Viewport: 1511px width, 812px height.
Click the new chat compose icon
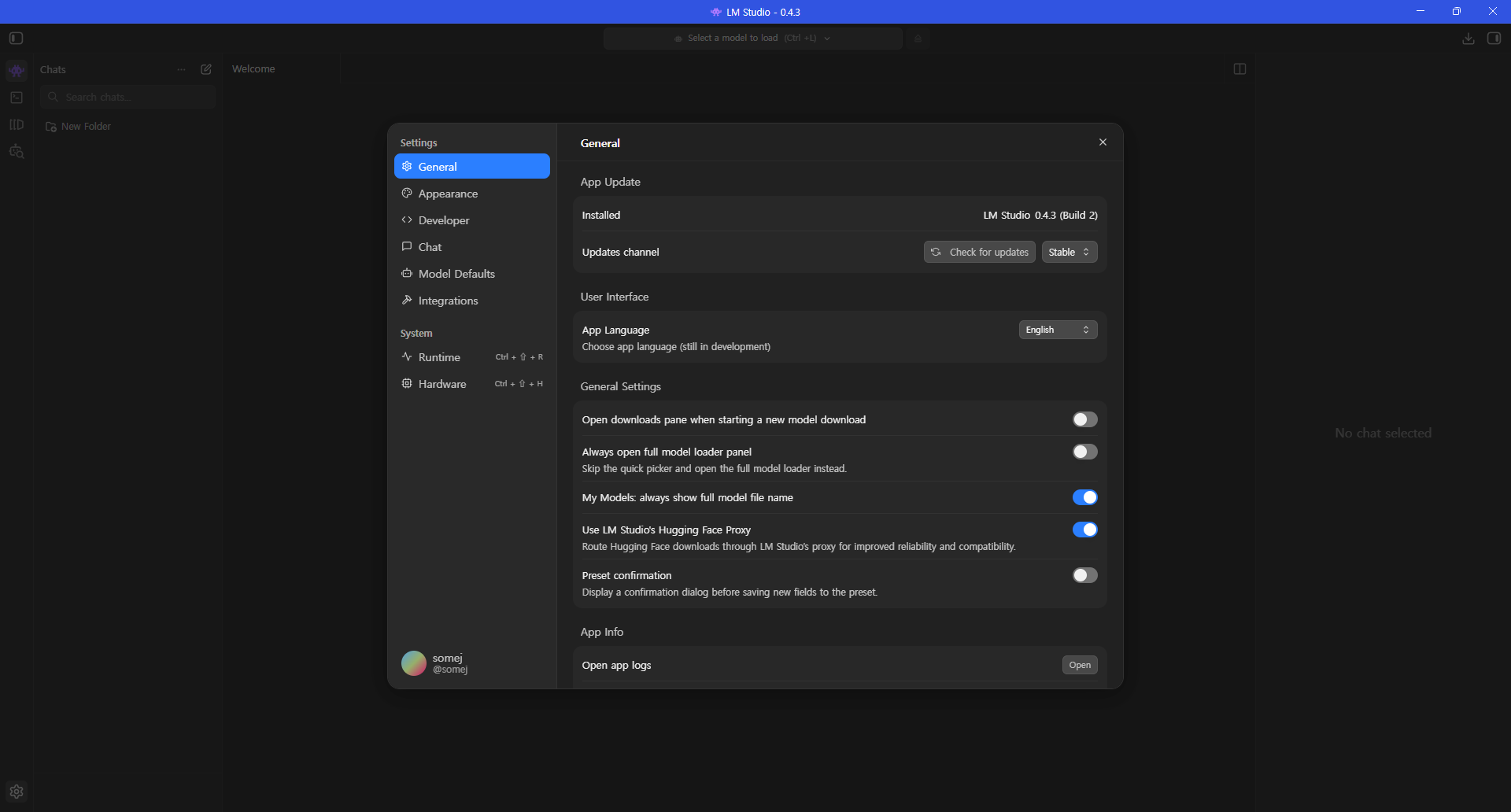point(206,69)
